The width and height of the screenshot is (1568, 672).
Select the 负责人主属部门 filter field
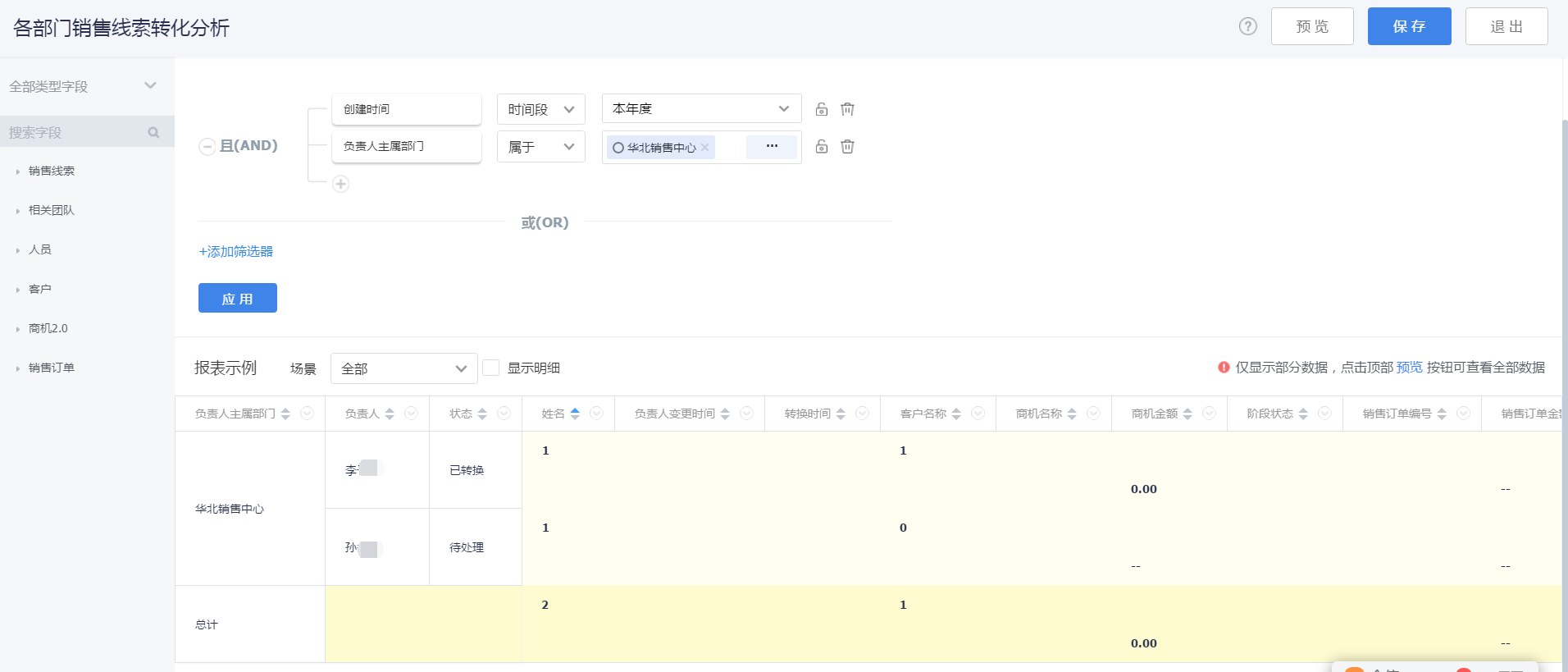pos(407,146)
